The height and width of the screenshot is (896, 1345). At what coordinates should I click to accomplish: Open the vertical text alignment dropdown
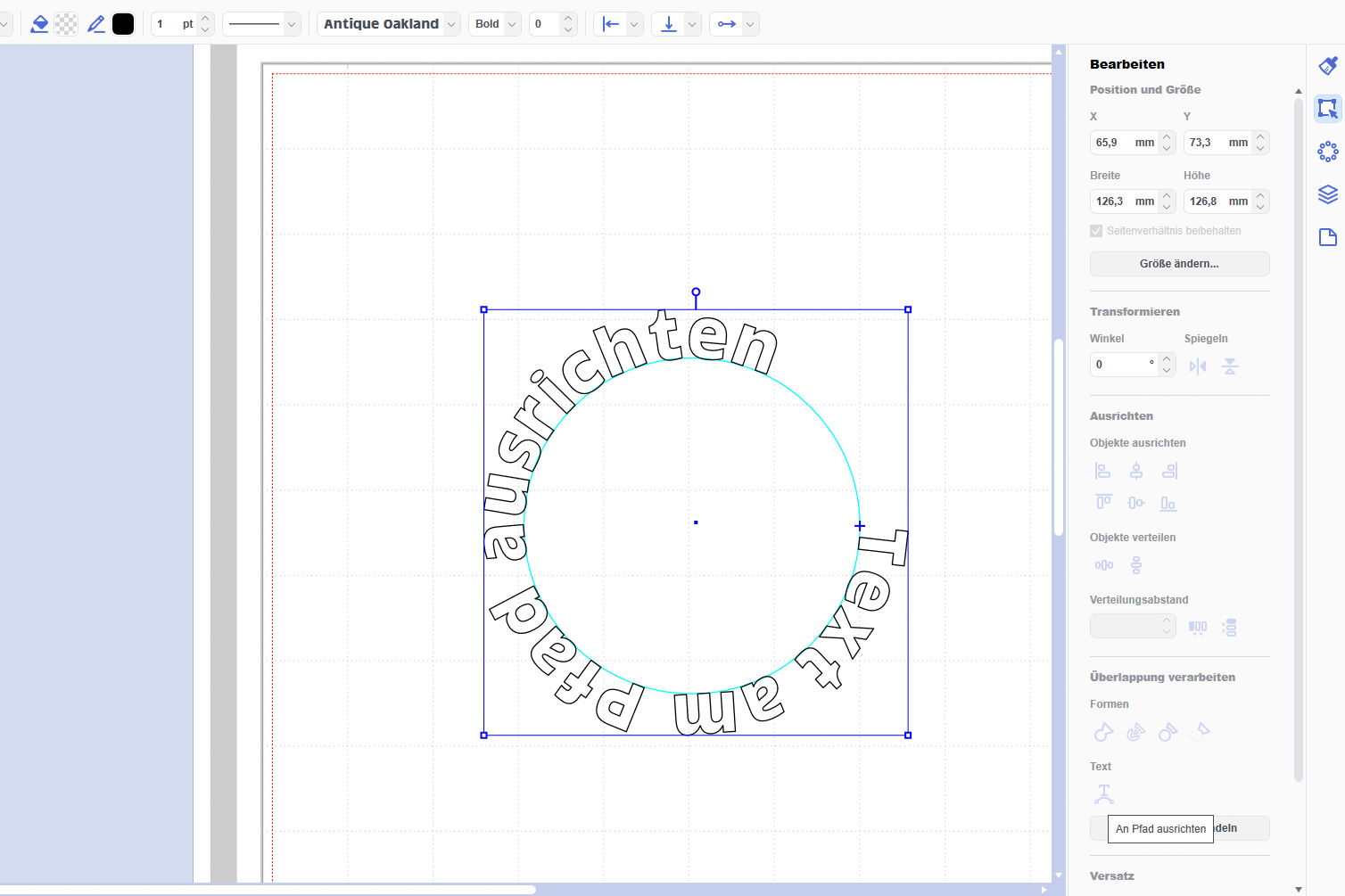coord(691,24)
